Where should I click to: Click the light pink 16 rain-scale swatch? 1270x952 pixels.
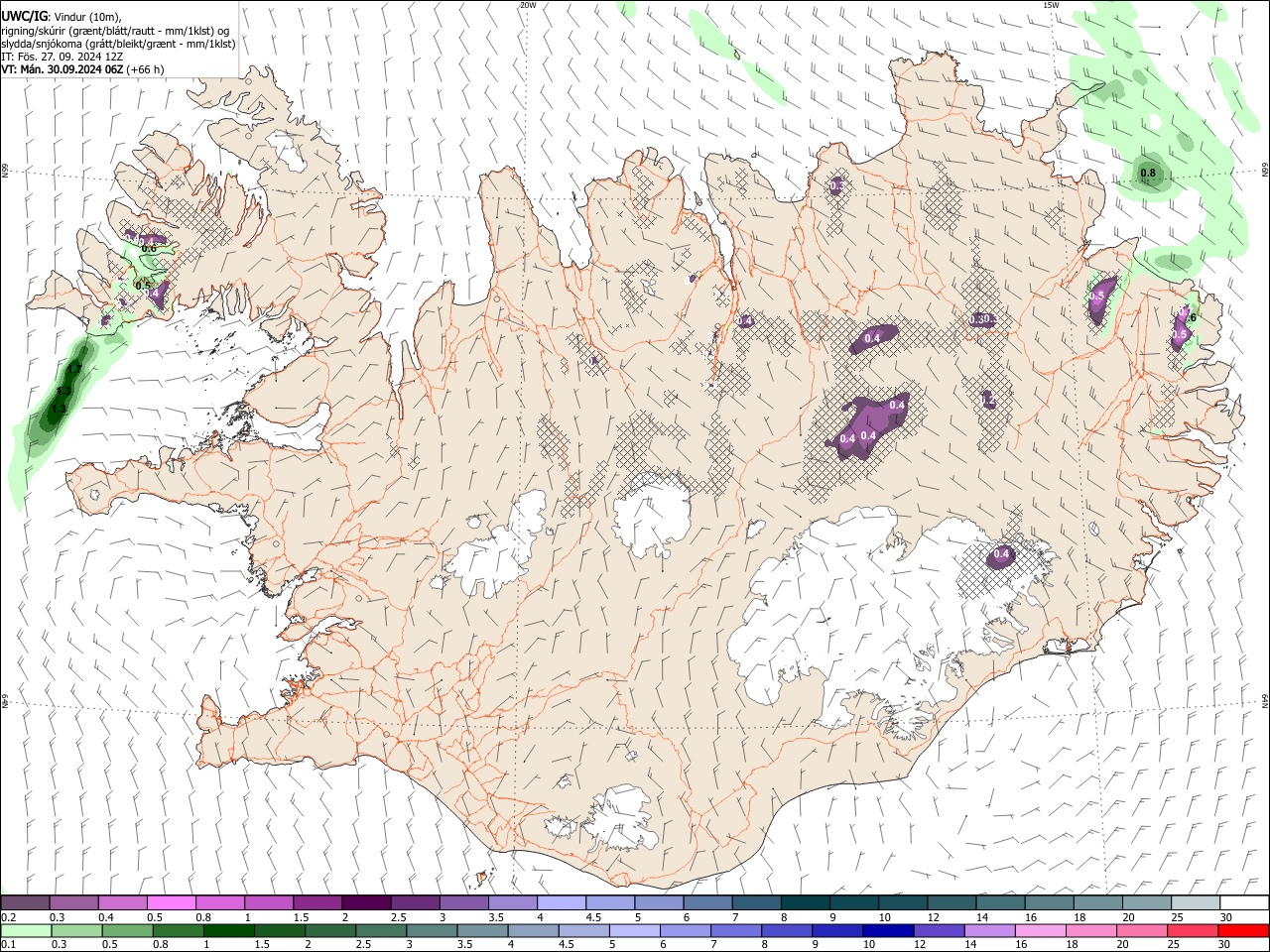pos(1040,931)
